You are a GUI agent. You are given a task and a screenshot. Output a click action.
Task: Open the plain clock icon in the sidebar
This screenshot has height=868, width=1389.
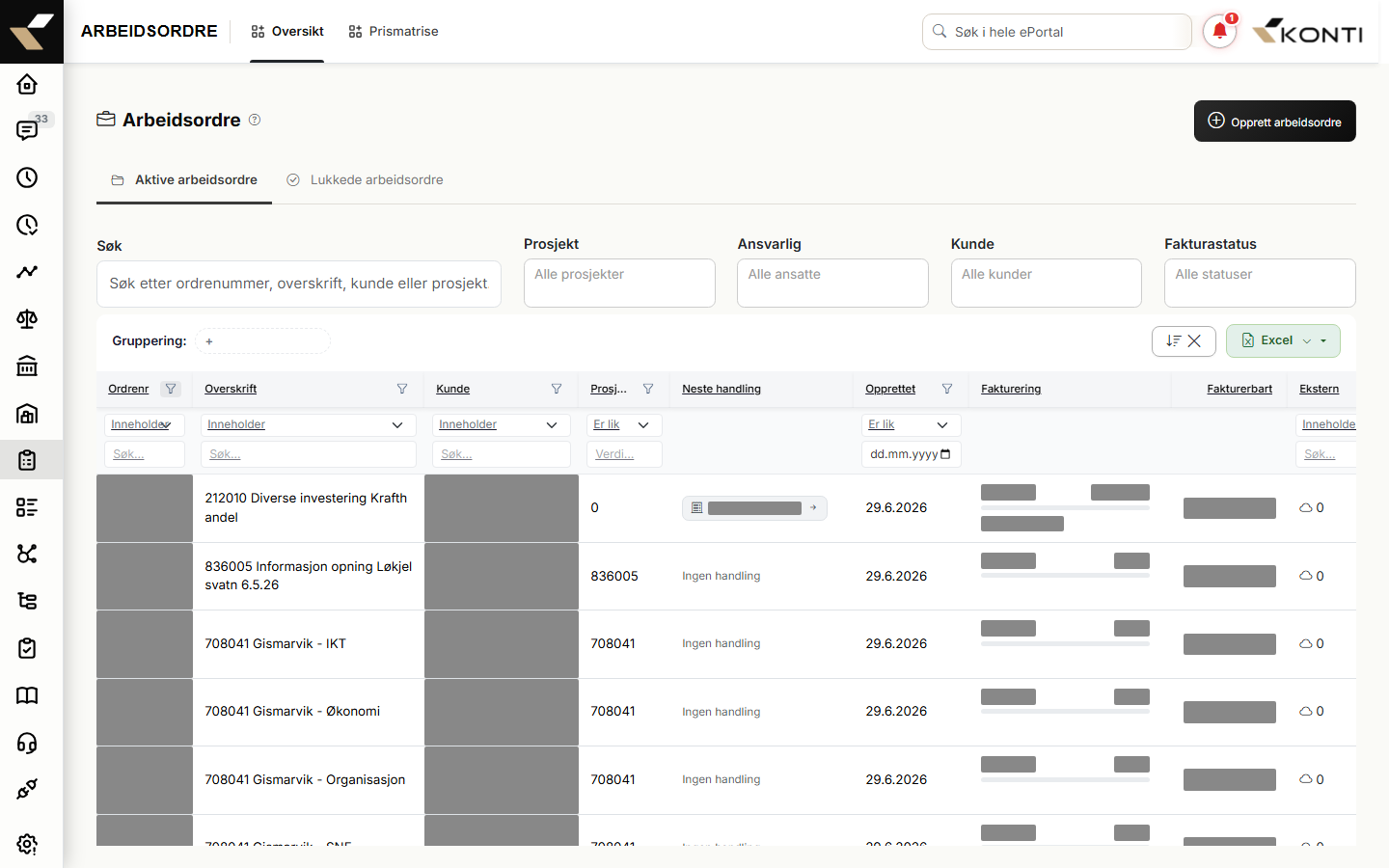[27, 177]
